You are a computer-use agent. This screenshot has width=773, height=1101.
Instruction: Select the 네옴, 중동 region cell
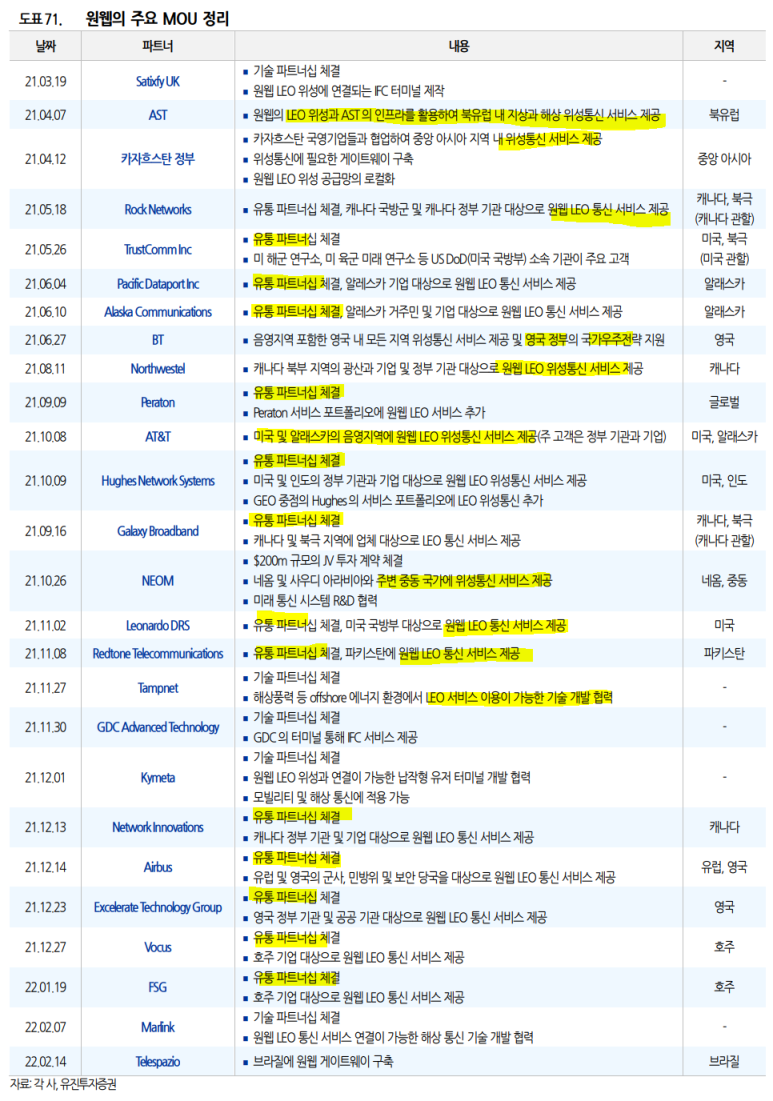click(x=725, y=581)
